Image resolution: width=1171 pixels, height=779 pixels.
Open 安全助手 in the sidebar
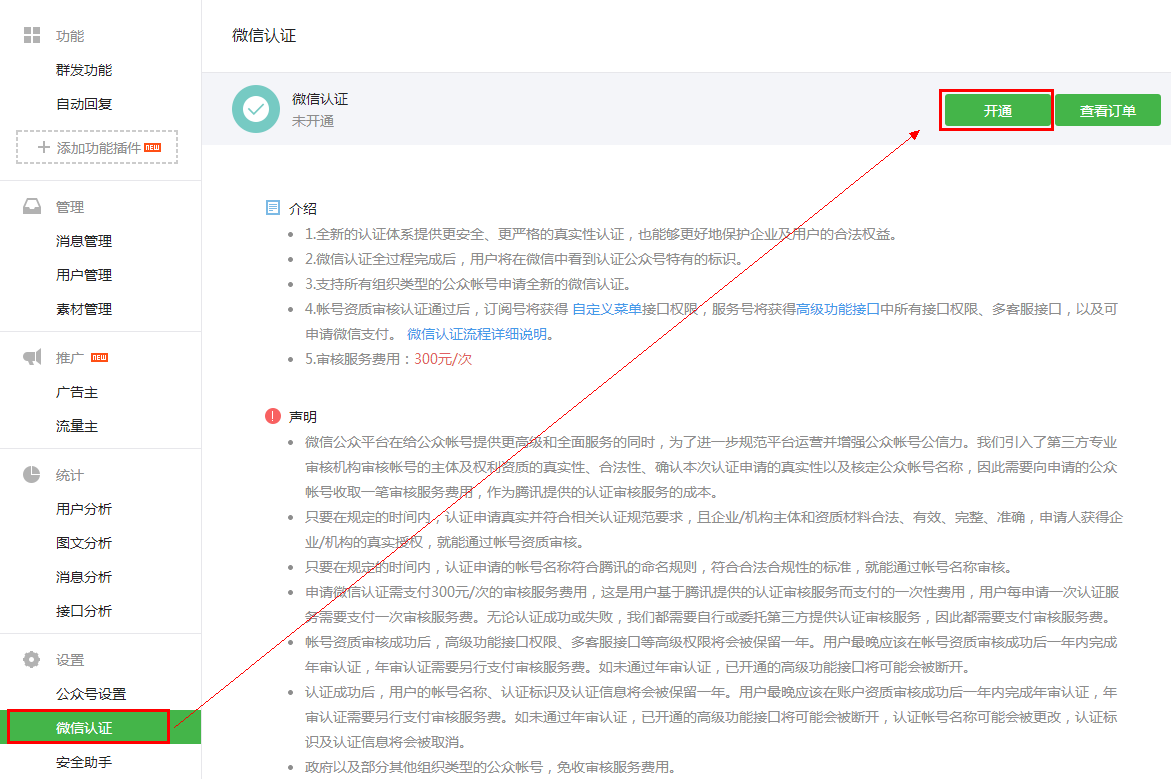tap(84, 763)
